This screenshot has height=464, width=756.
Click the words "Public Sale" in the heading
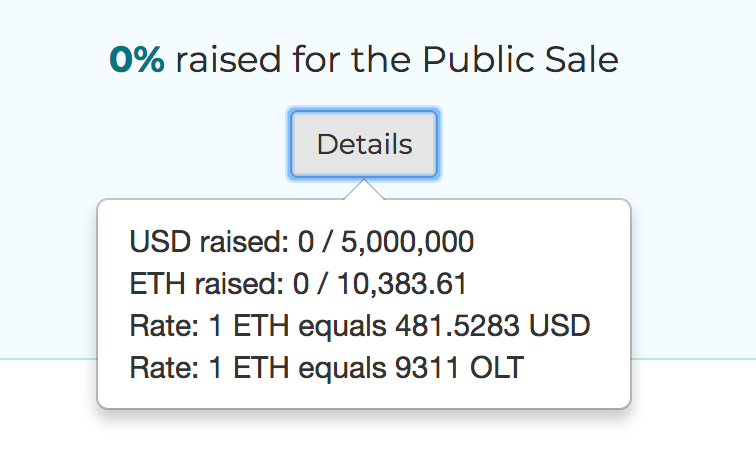pos(519,61)
